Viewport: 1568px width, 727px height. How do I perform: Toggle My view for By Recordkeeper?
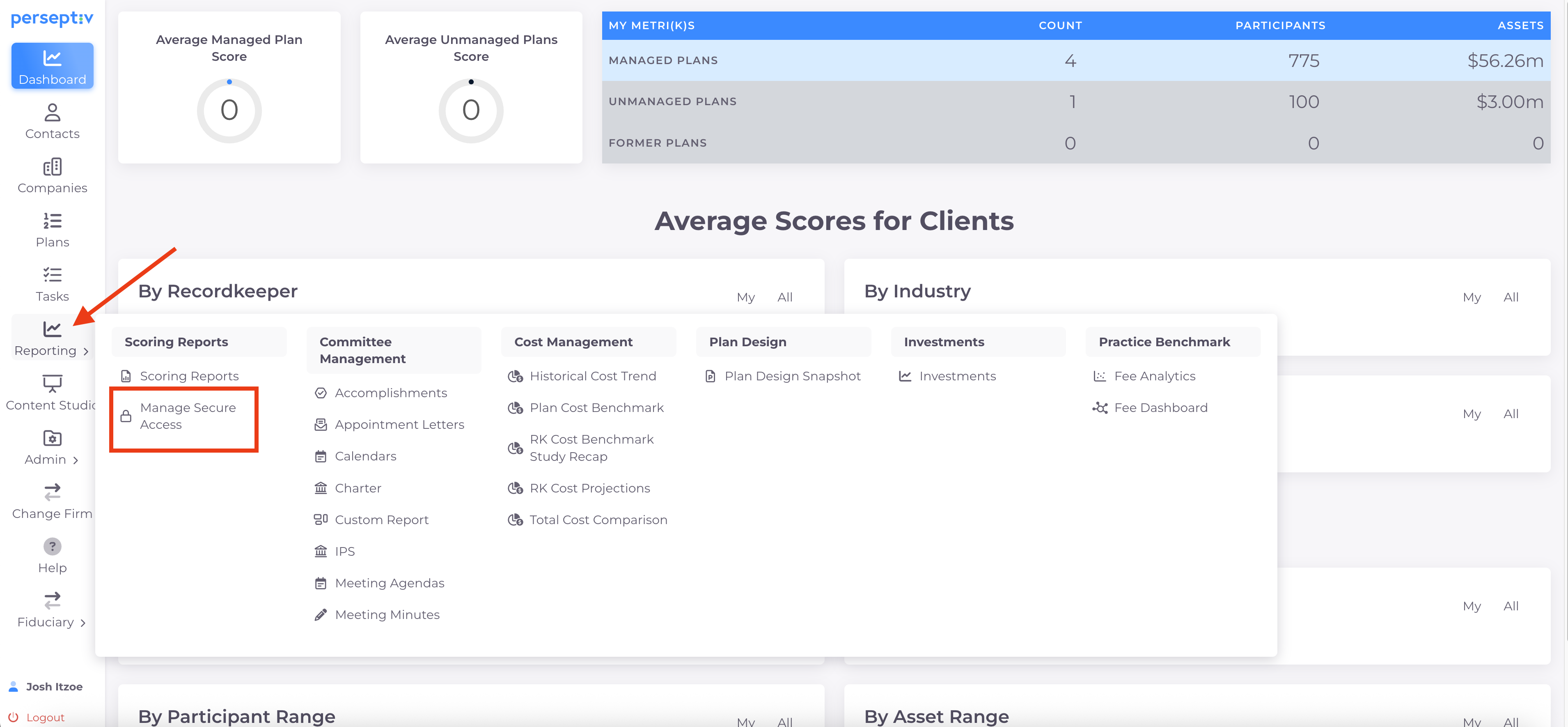point(746,297)
